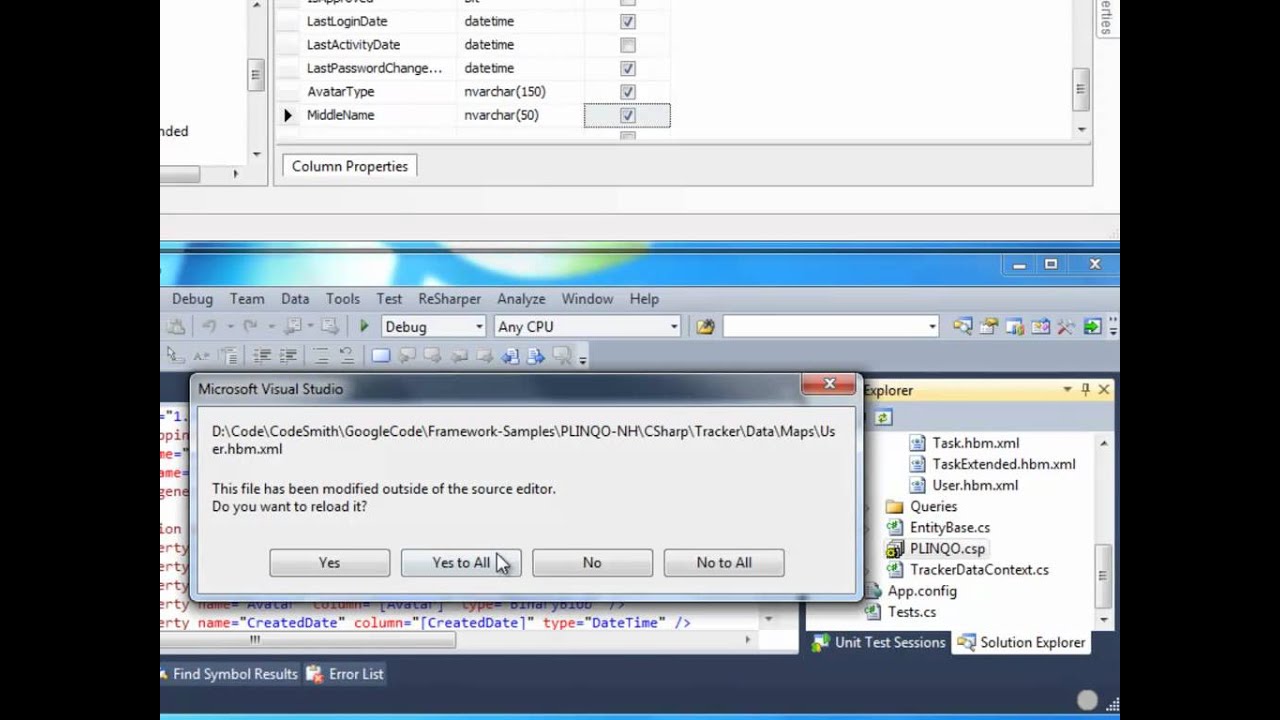Click the green Start Debugging arrow

point(364,326)
